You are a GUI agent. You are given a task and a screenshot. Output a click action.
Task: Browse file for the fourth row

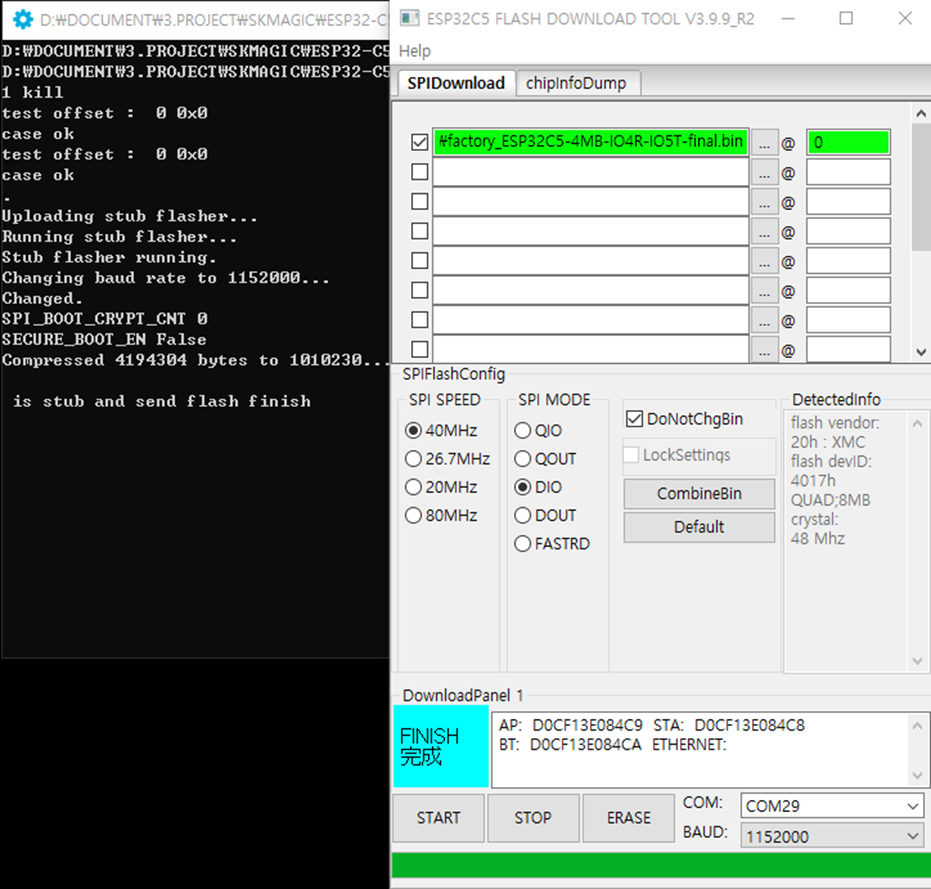point(764,231)
